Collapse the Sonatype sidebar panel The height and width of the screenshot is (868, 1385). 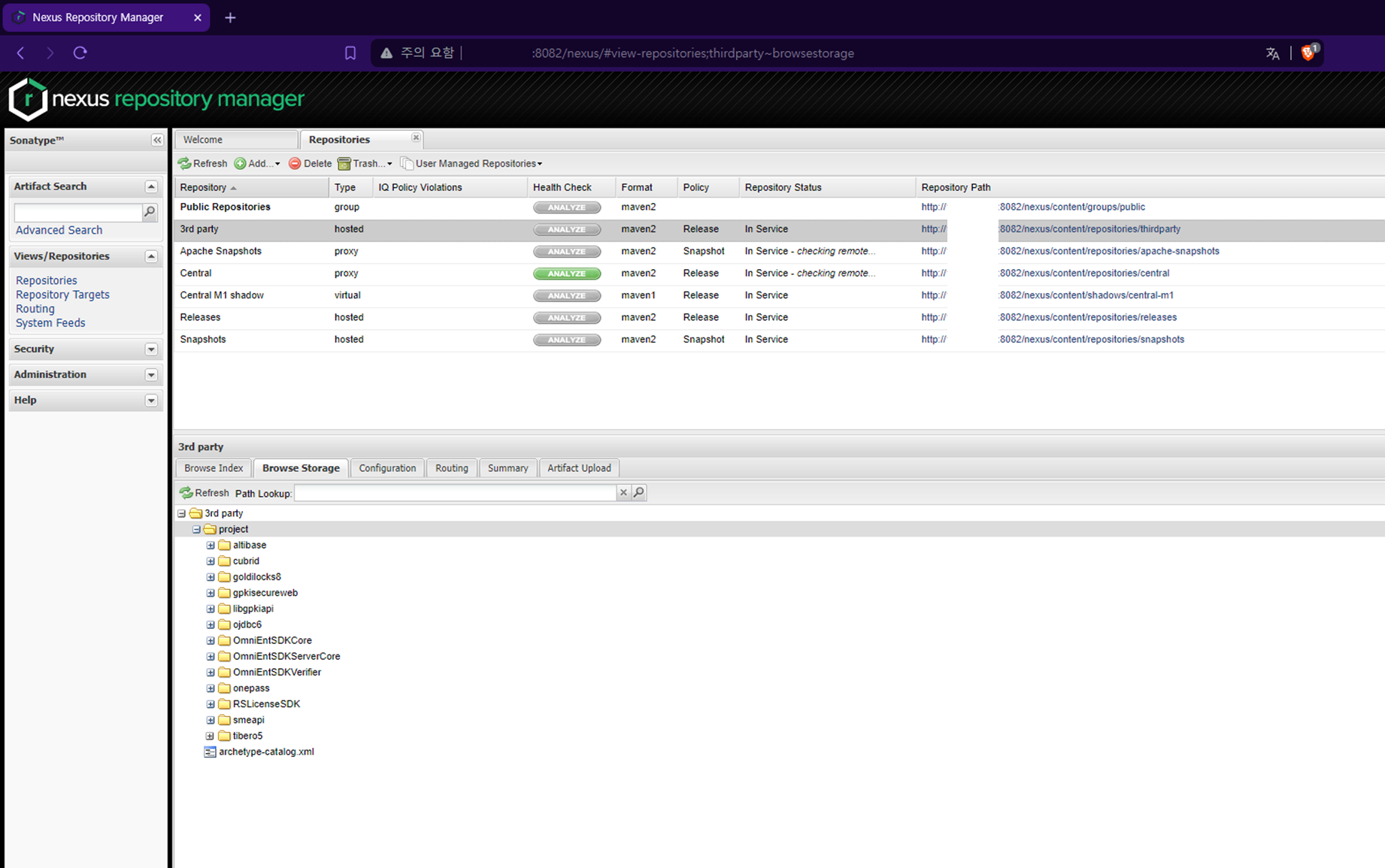157,140
